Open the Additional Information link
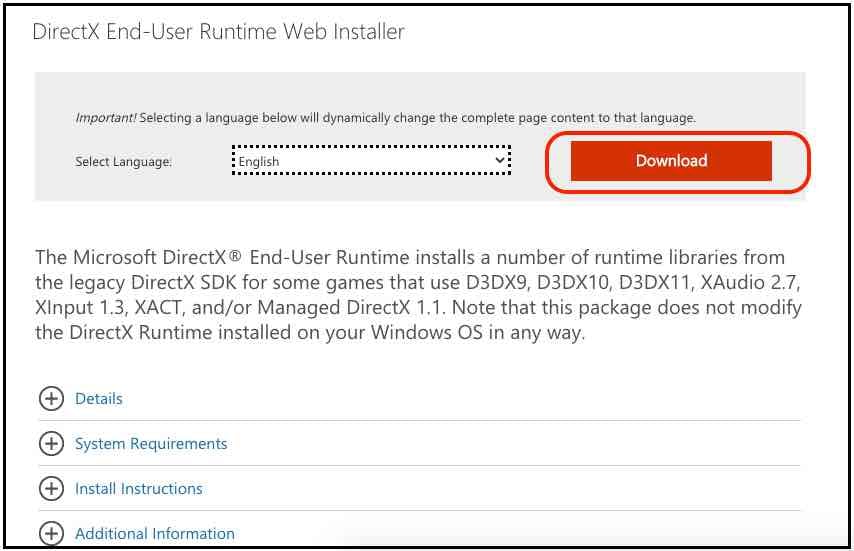Viewport: 854px width, 551px height. (155, 534)
